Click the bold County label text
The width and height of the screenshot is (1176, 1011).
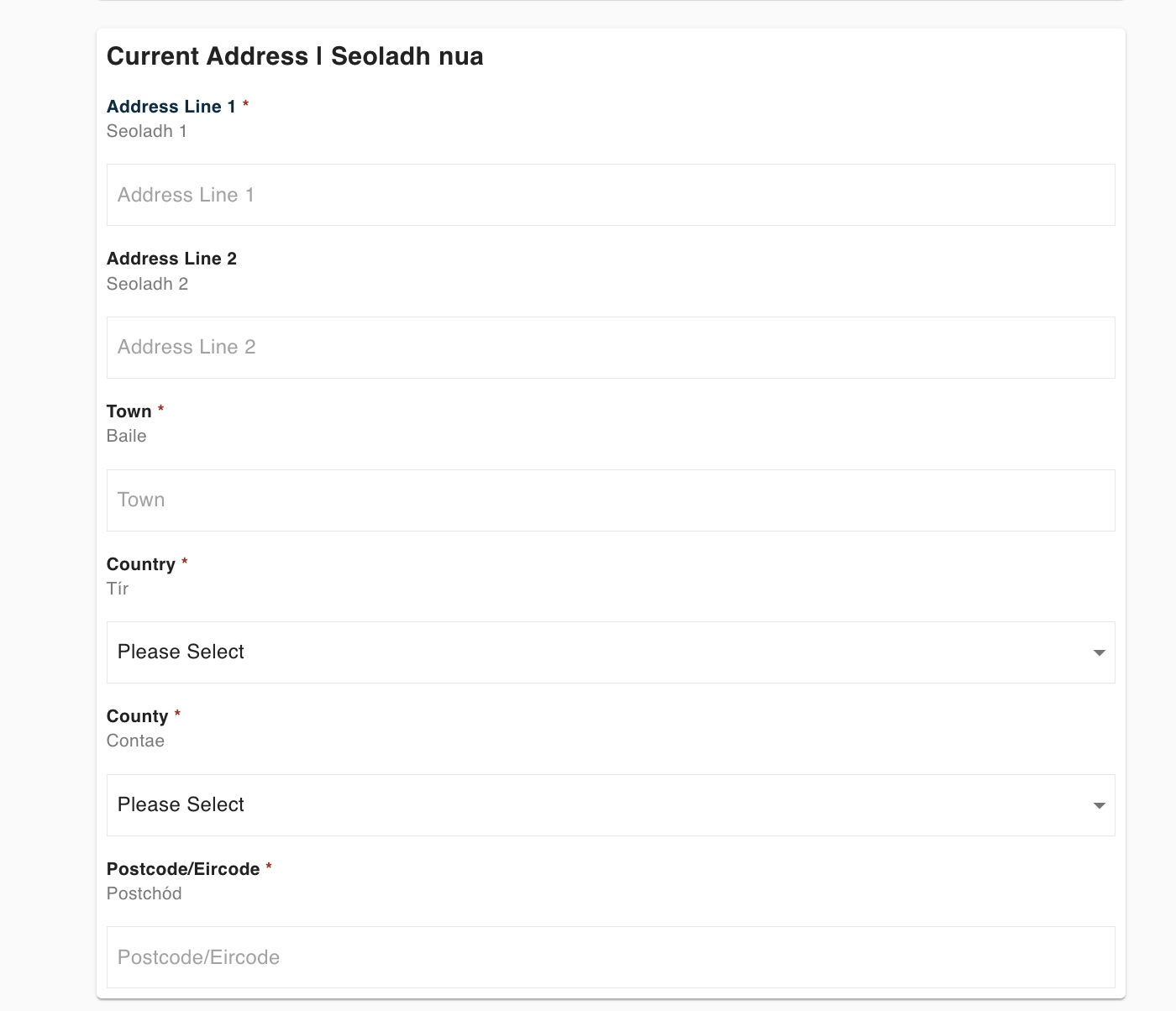(x=138, y=716)
